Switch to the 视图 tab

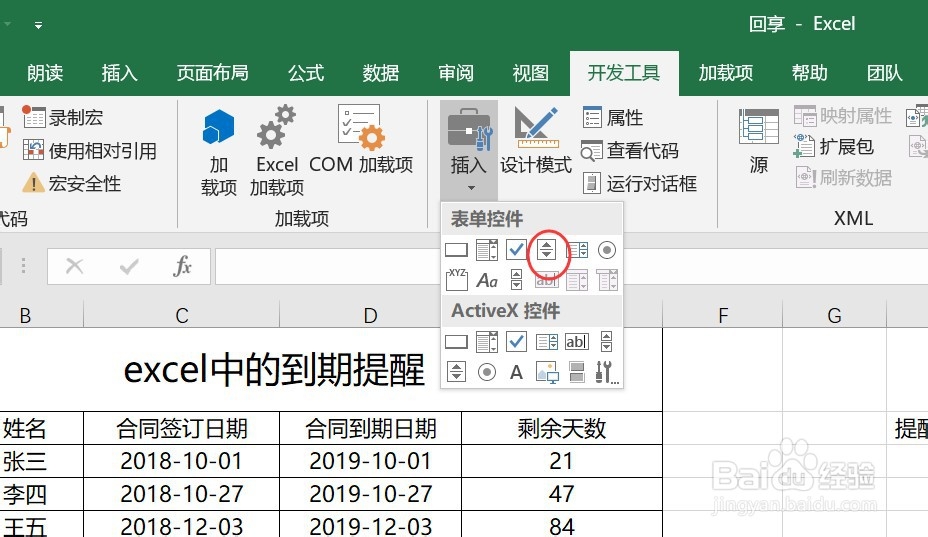click(x=530, y=73)
